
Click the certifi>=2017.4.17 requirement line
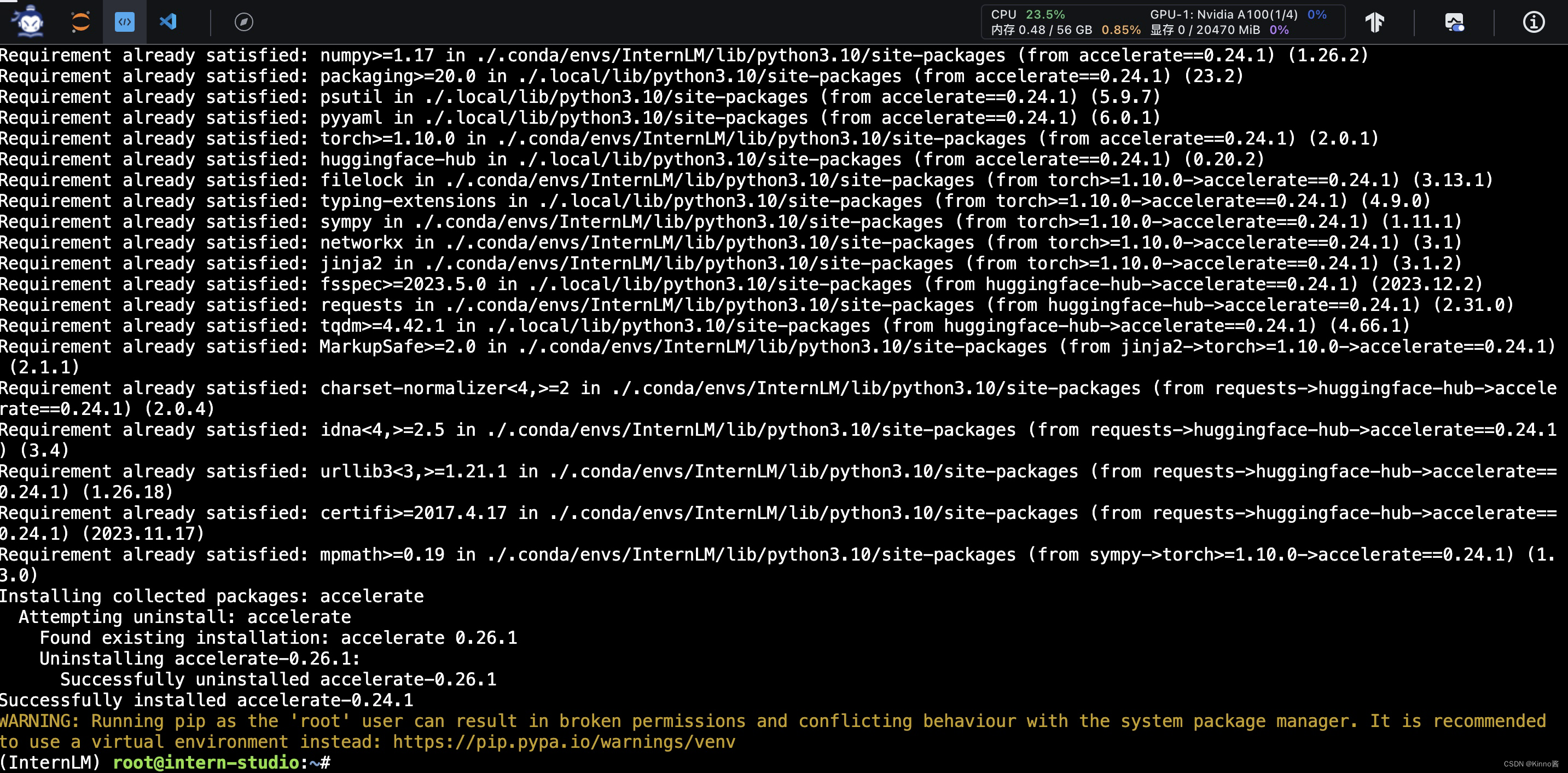click(x=778, y=523)
